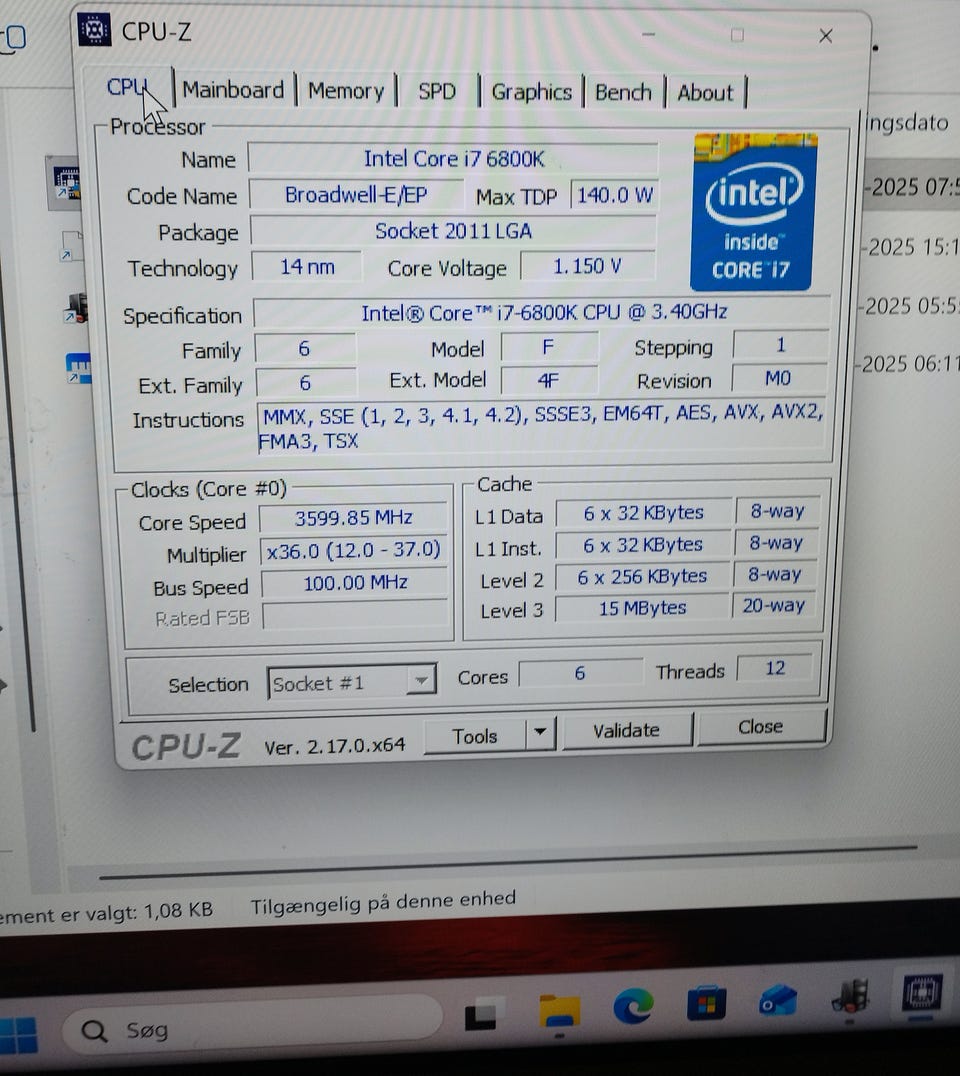Click the Core Speed value 3599.85 MHz
This screenshot has height=1076, width=960.
[353, 517]
